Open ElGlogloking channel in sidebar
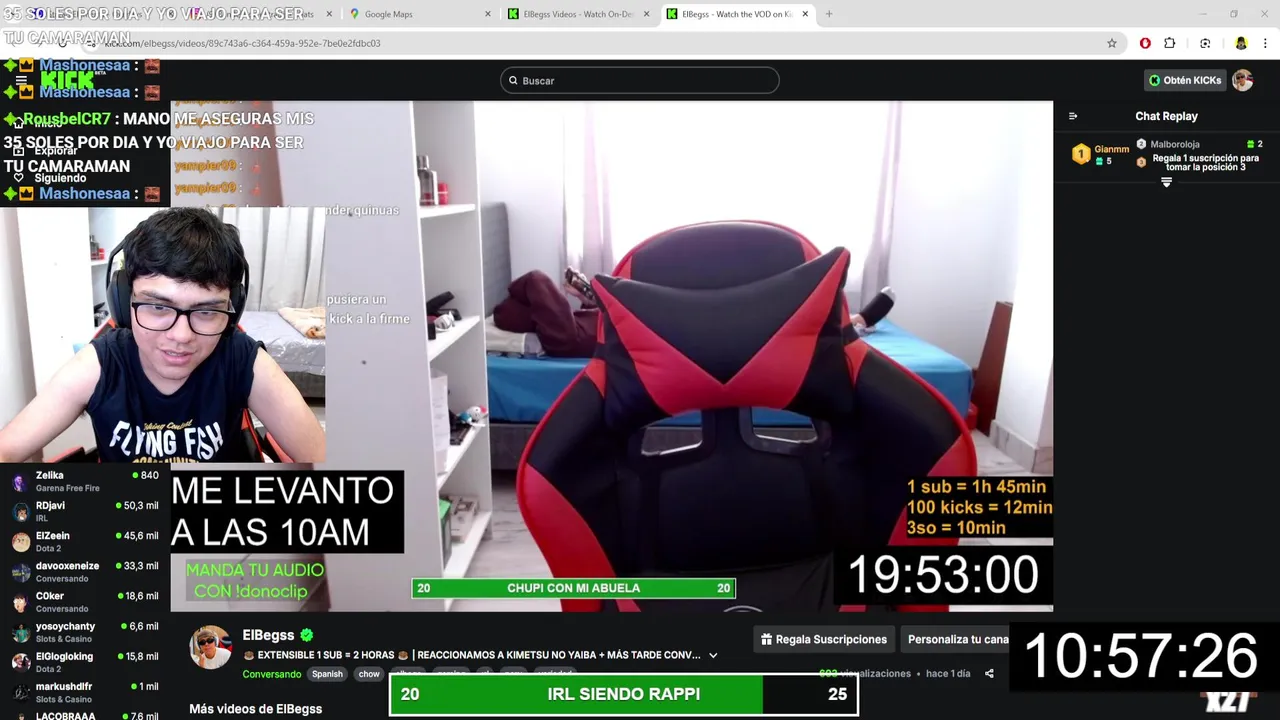Screen dimensions: 1280x720 click(x=85, y=662)
